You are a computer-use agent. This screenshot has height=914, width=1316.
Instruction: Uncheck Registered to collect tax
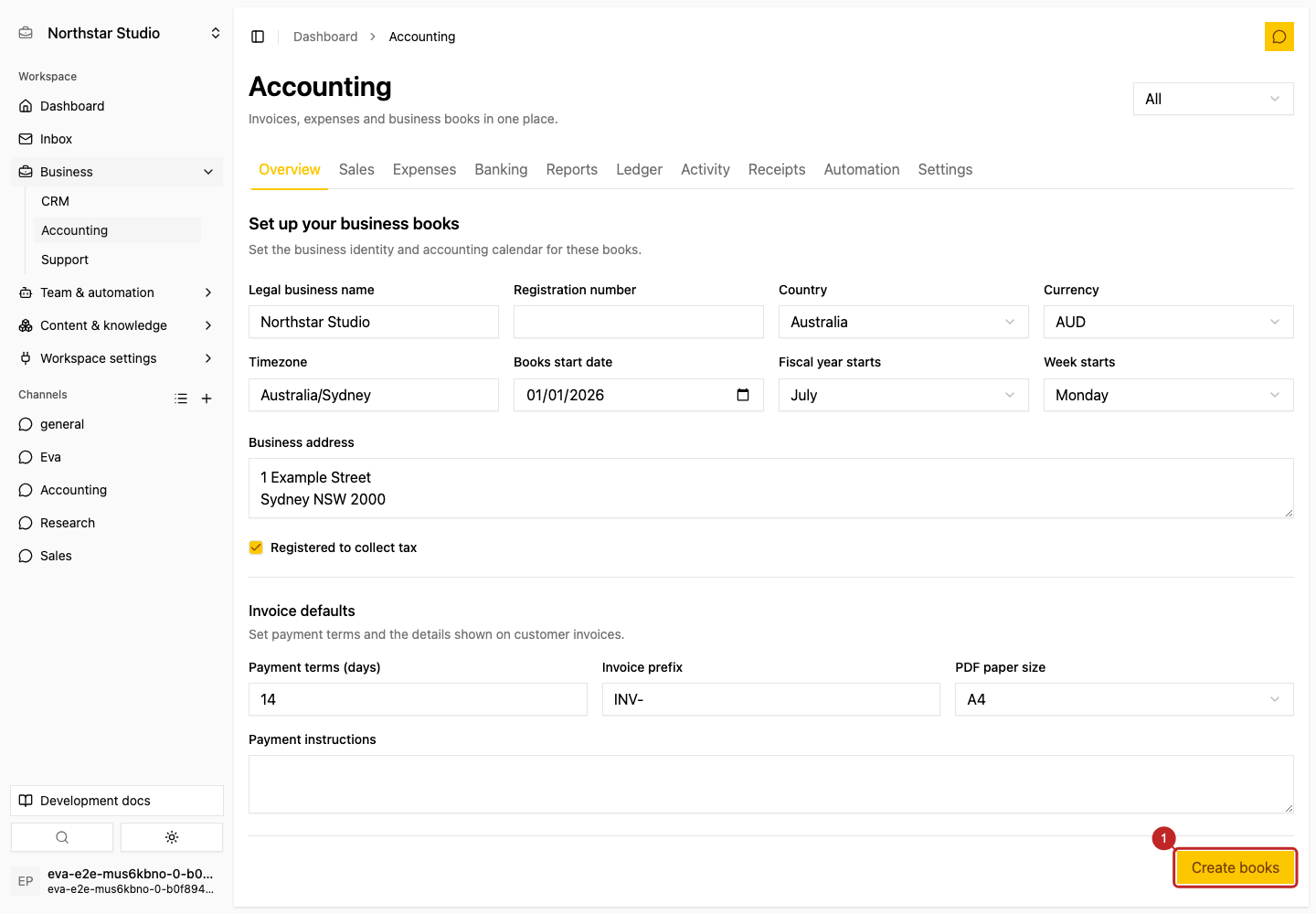(x=256, y=547)
